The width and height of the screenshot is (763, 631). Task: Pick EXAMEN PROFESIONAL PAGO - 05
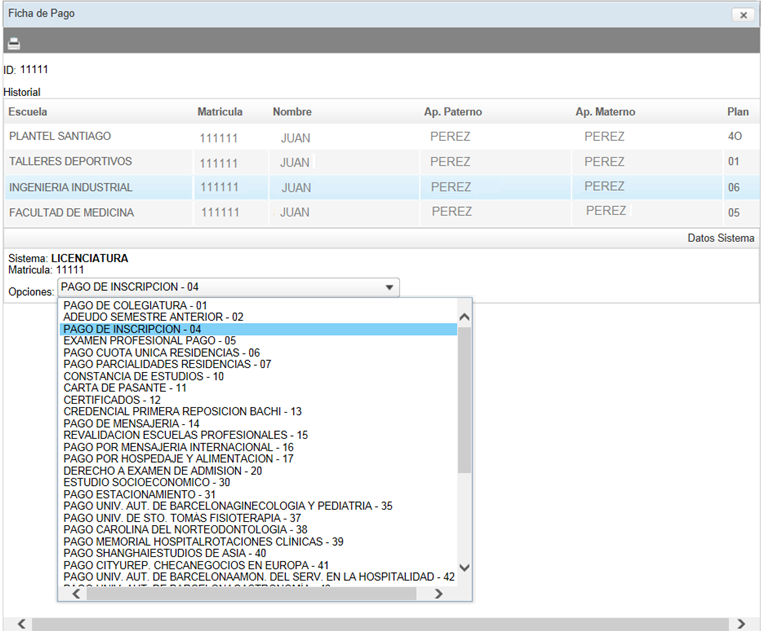pyautogui.click(x=149, y=341)
